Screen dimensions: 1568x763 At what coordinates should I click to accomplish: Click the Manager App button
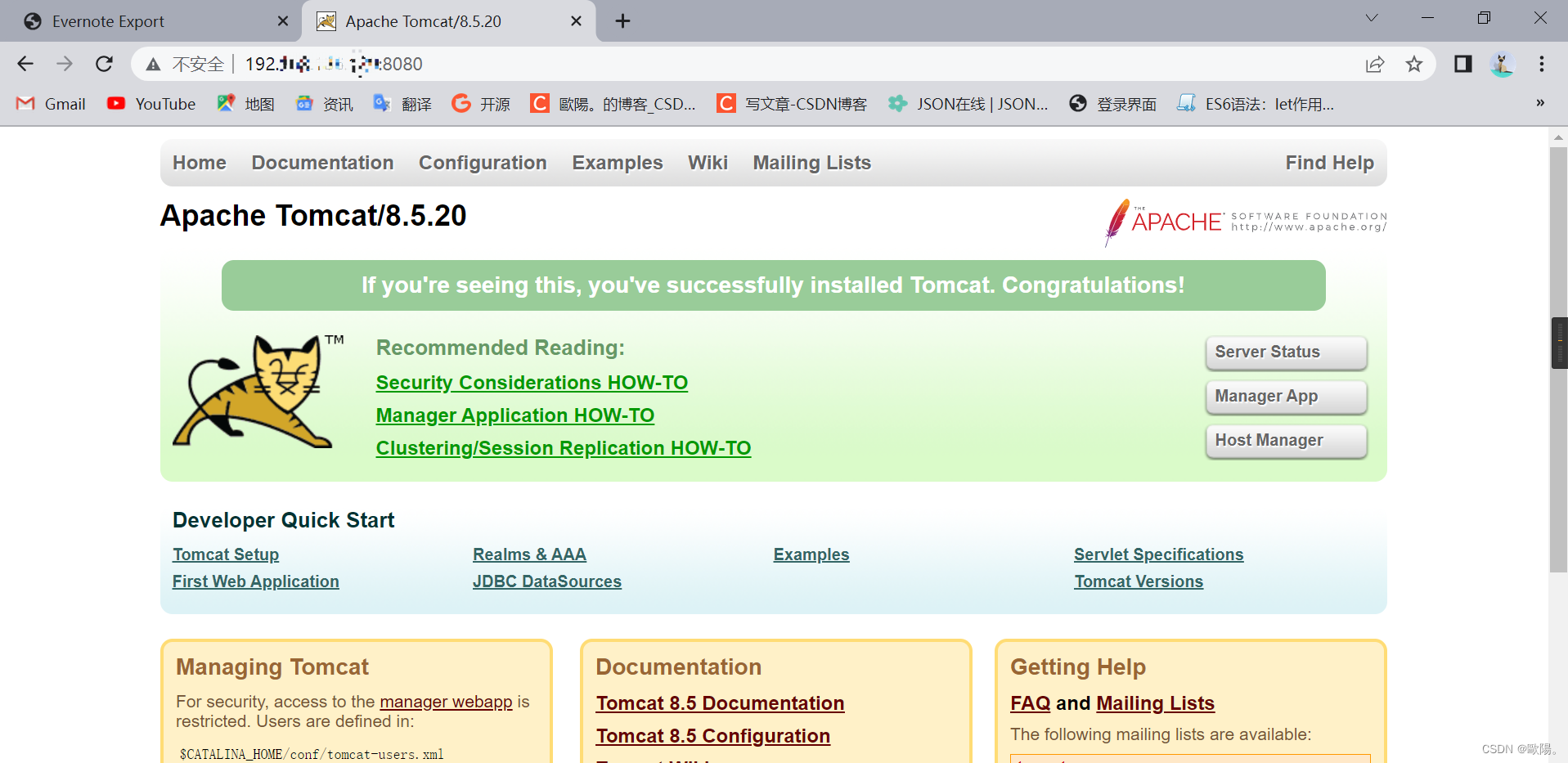click(1286, 397)
